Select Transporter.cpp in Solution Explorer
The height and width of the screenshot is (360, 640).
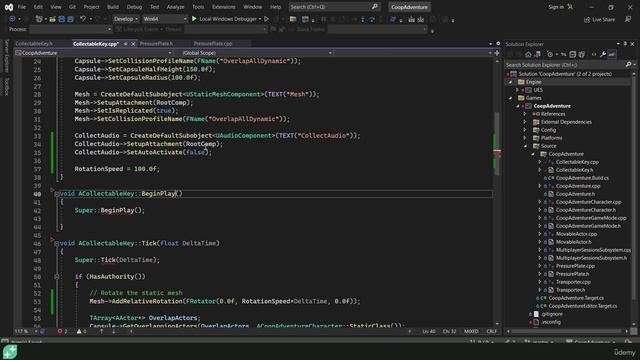tap(573, 282)
